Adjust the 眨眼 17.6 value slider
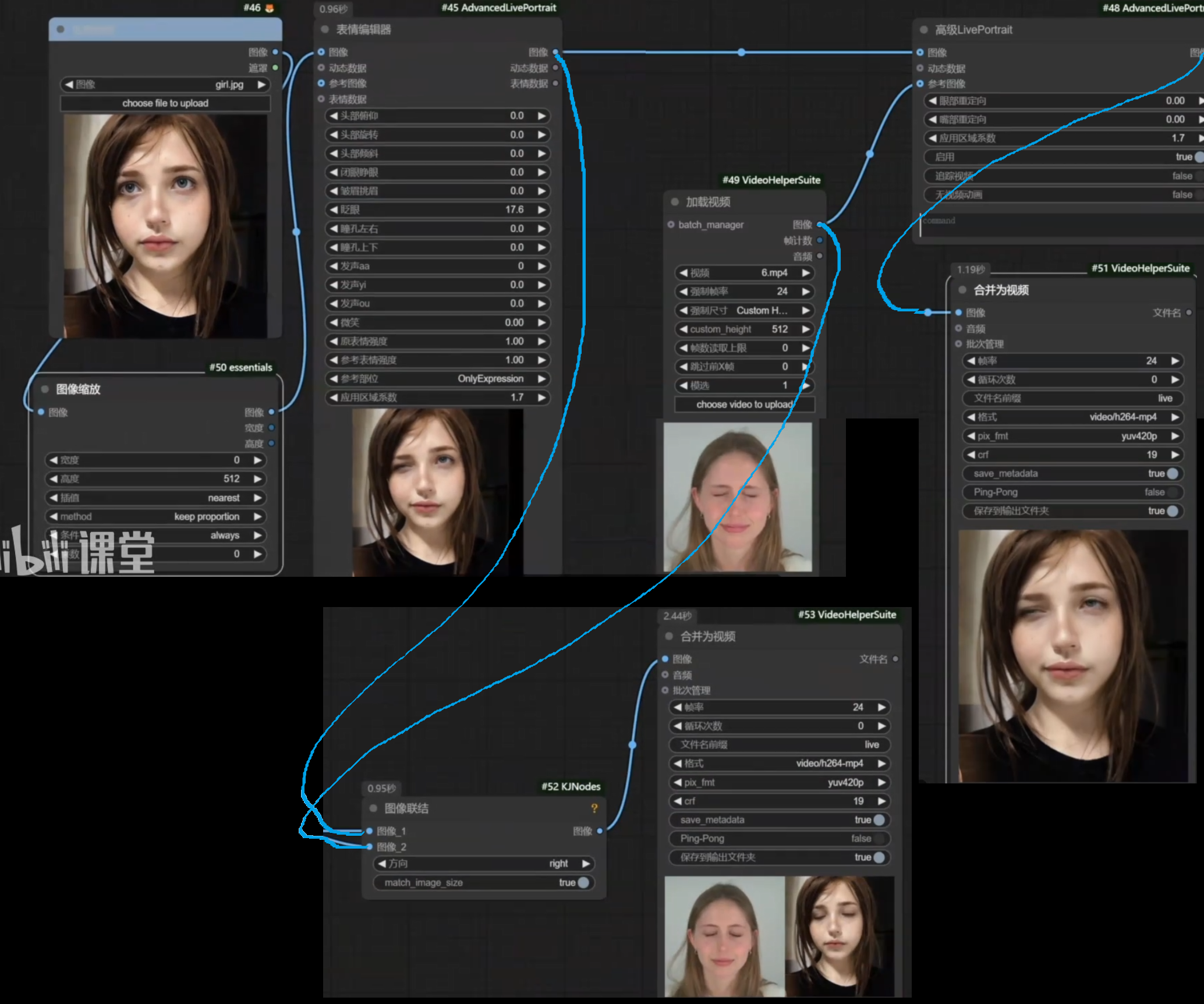Image resolution: width=1204 pixels, height=1004 pixels. click(x=437, y=210)
